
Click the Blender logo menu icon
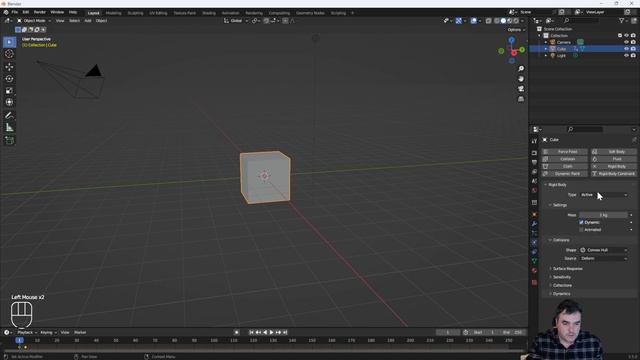tap(6, 12)
